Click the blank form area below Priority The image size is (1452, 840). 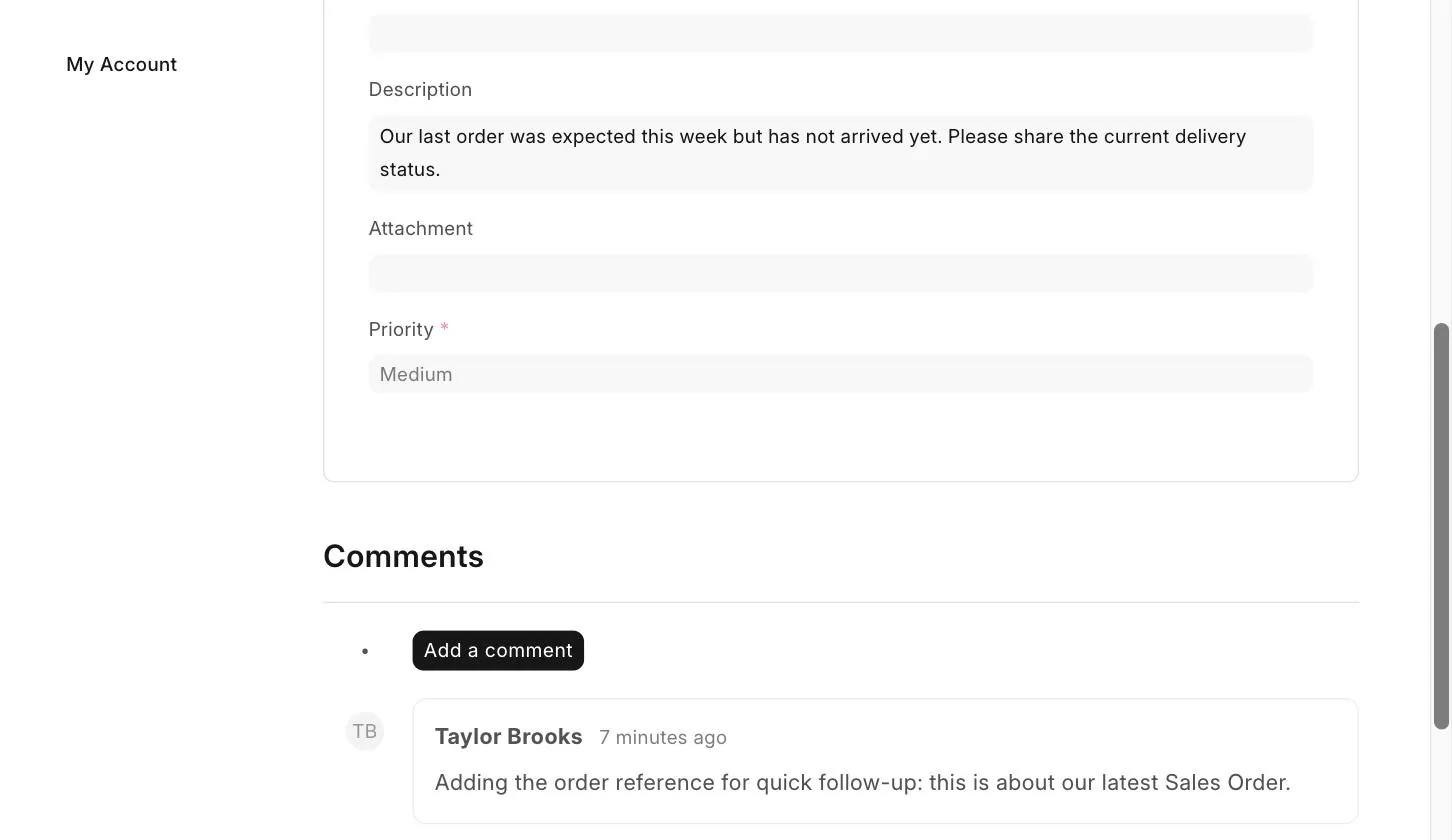click(x=840, y=436)
